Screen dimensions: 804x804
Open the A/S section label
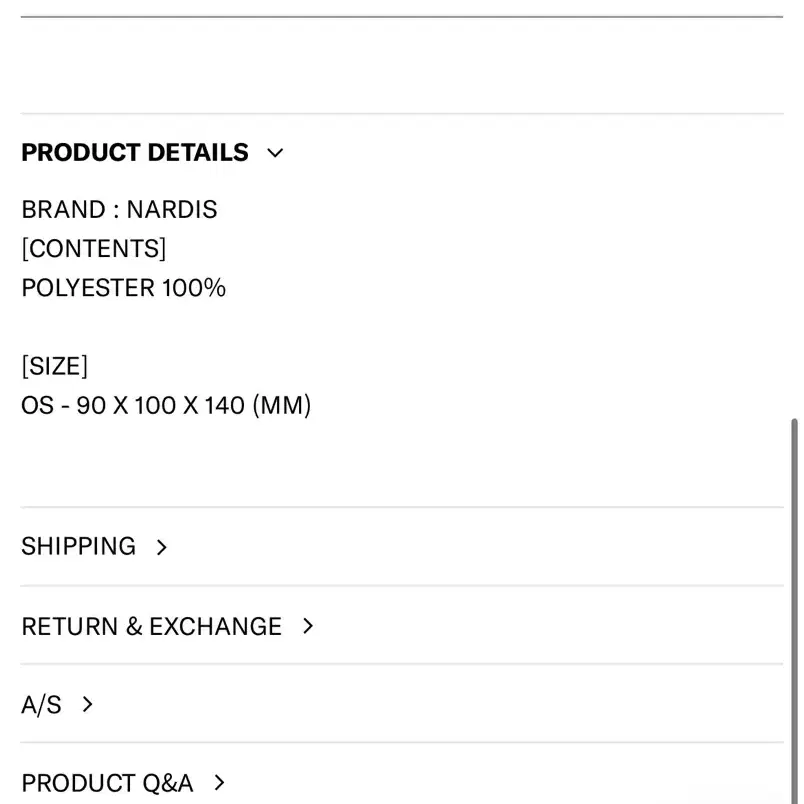(42, 705)
